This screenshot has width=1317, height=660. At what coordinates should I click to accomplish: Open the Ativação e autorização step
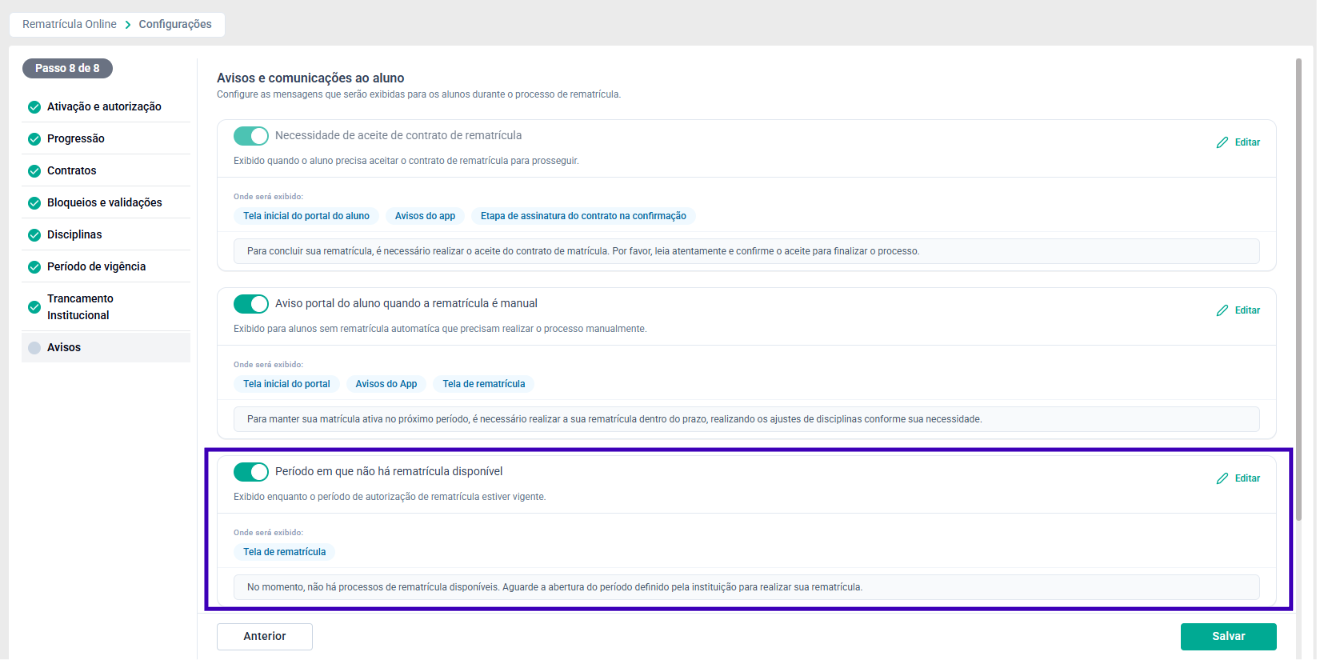pyautogui.click(x=106, y=107)
